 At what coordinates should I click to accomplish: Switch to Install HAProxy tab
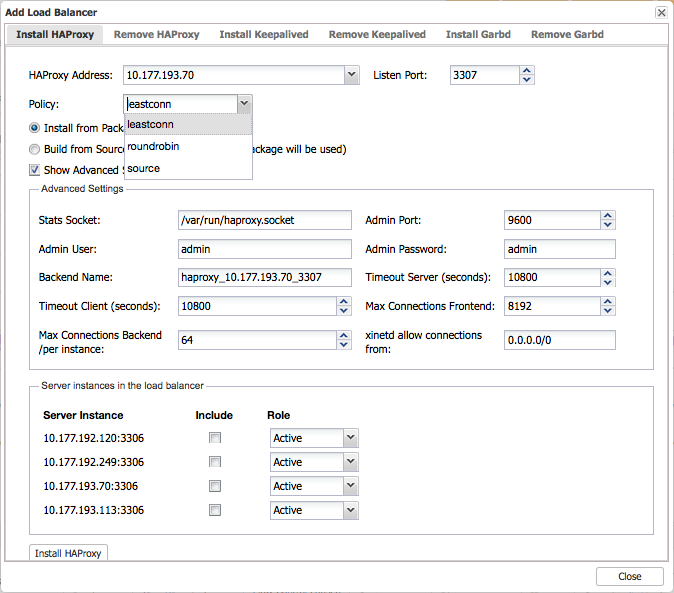coord(55,34)
